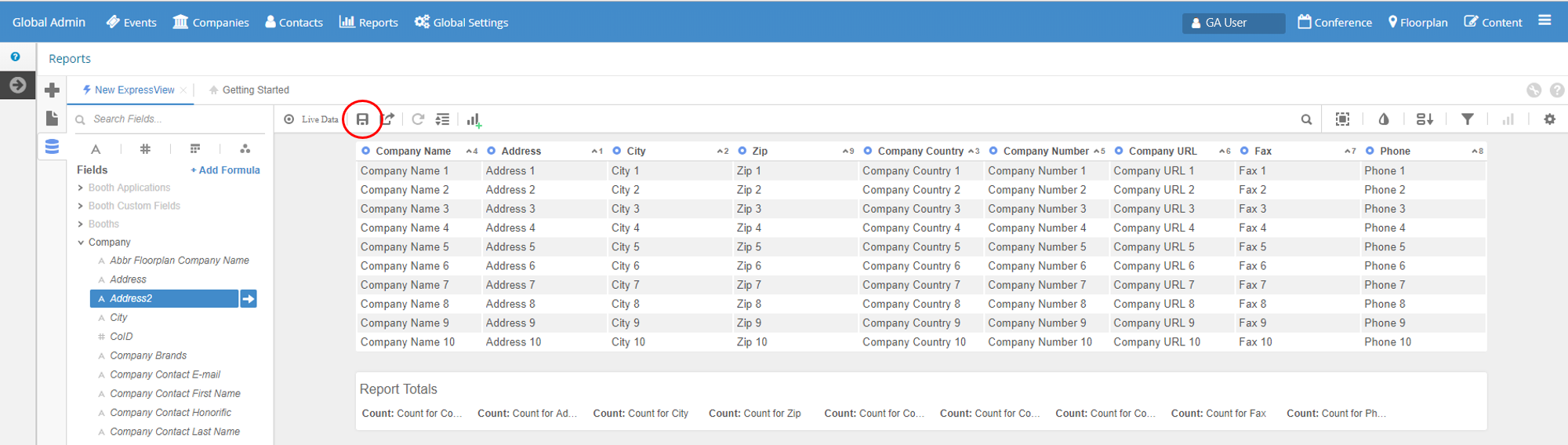Collapse the Company field group
This screenshot has width=1568, height=445.
(x=81, y=243)
